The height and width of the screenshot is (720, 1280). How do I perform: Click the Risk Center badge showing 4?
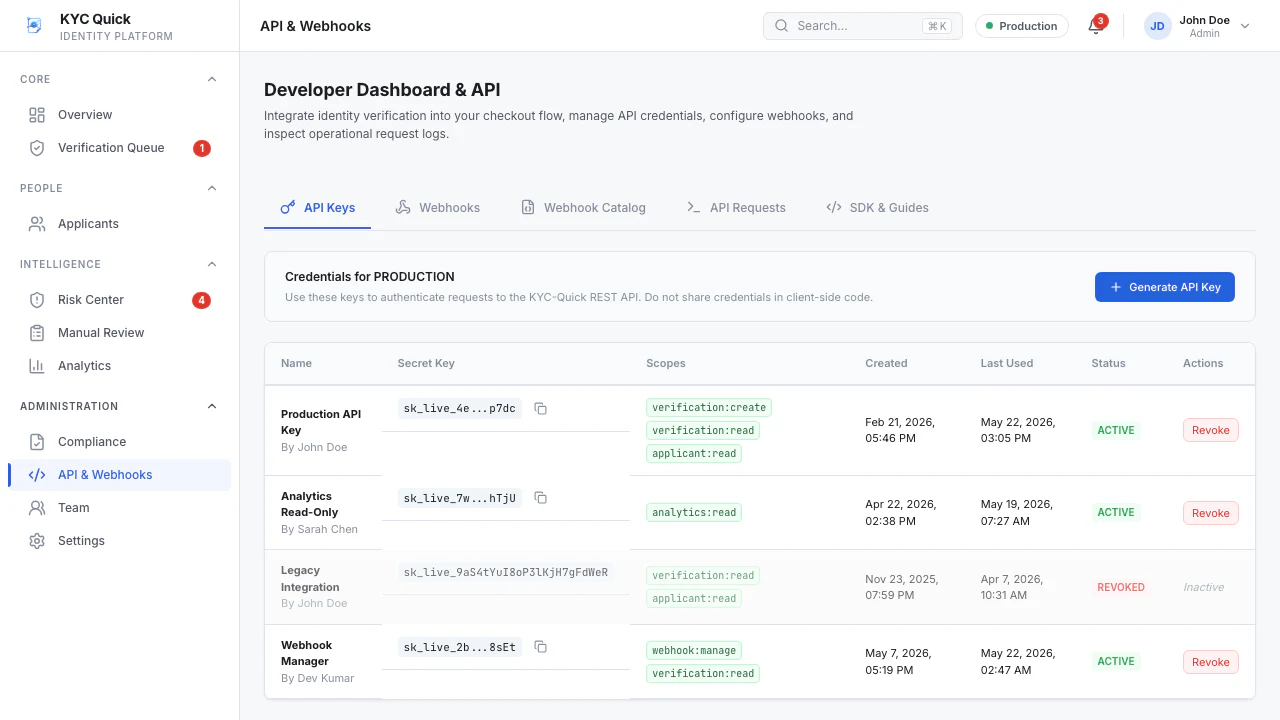point(202,300)
